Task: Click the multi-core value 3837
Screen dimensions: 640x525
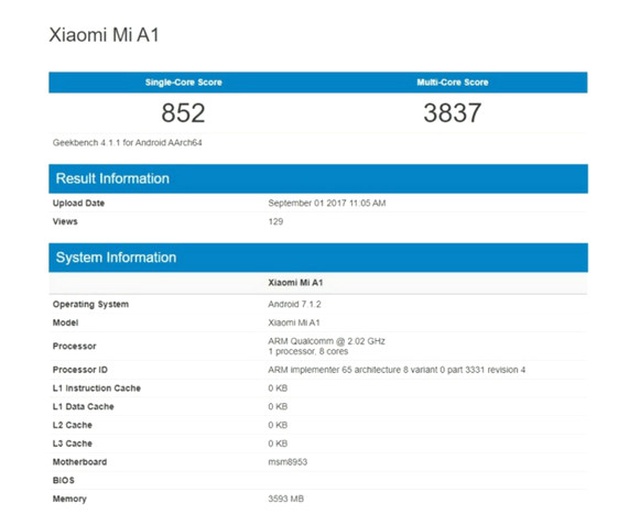Action: pos(452,113)
